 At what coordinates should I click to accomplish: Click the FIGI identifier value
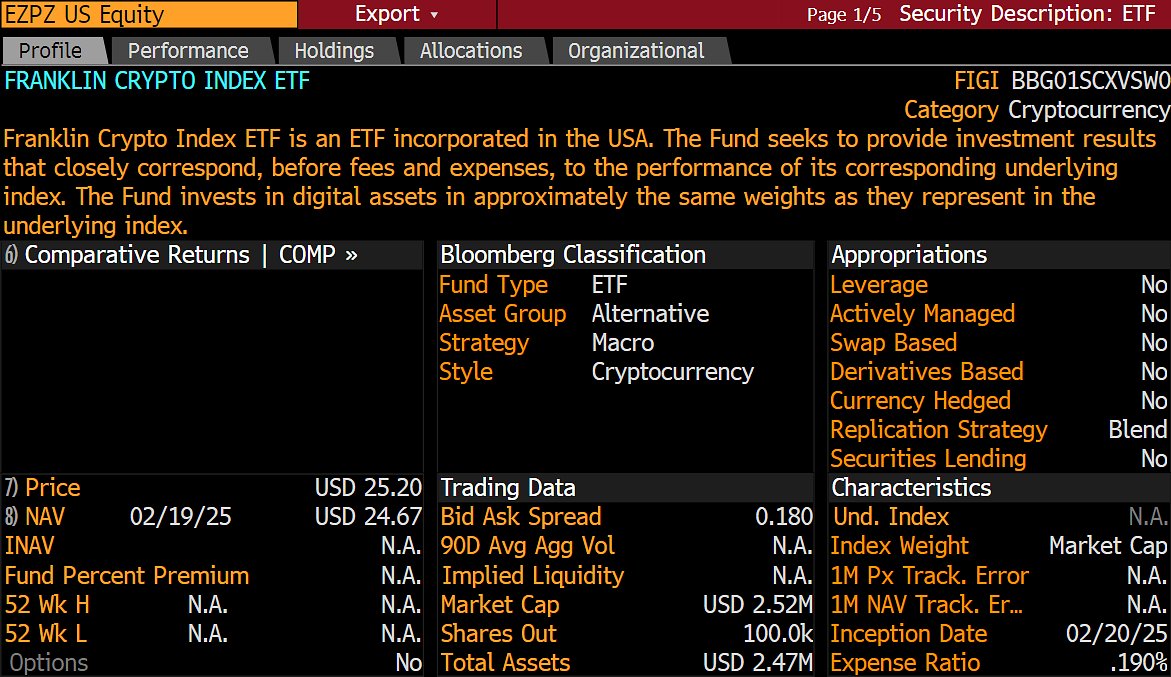point(1090,81)
